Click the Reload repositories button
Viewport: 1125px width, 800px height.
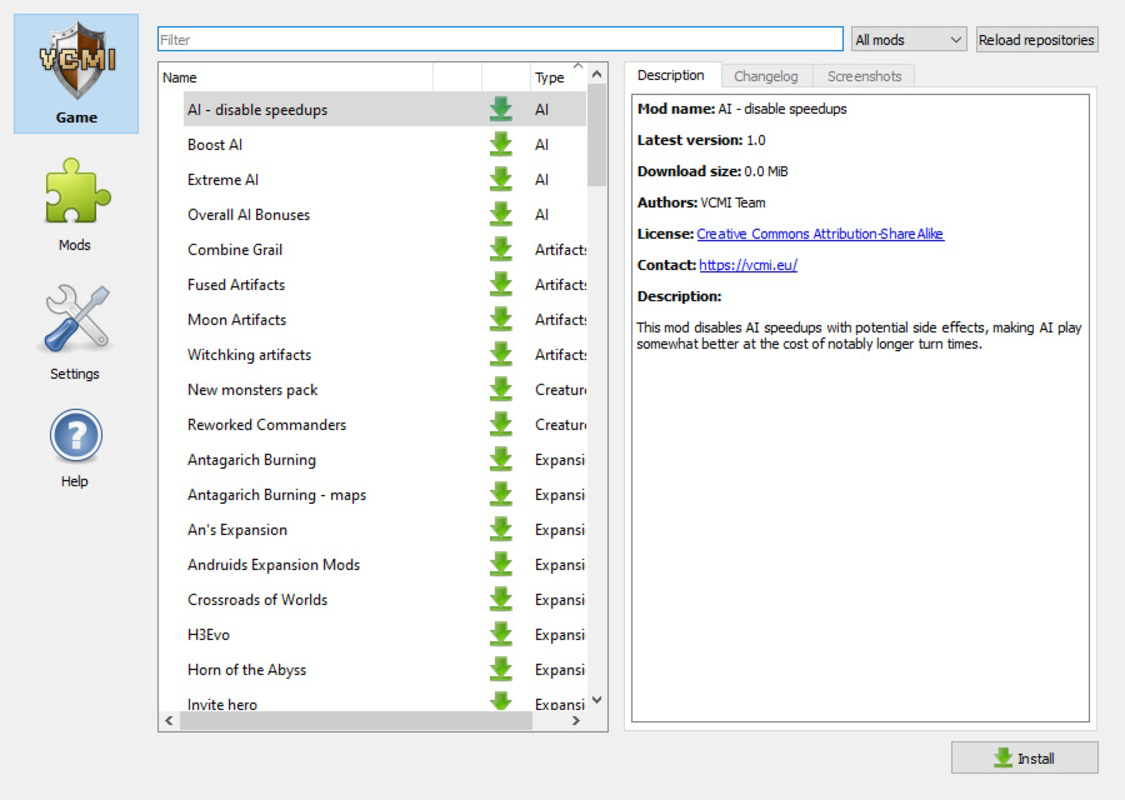pyautogui.click(x=1037, y=39)
